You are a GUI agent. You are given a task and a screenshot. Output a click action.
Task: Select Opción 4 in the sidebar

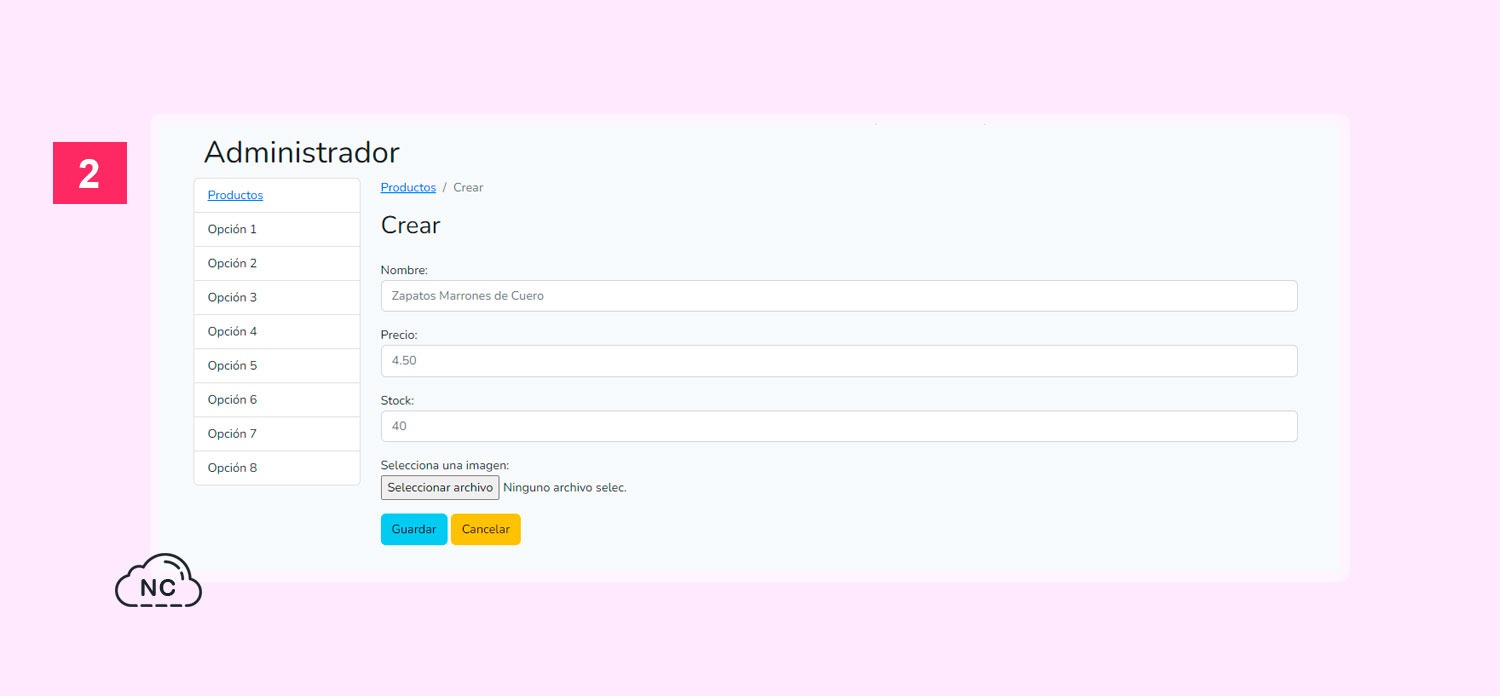click(277, 331)
